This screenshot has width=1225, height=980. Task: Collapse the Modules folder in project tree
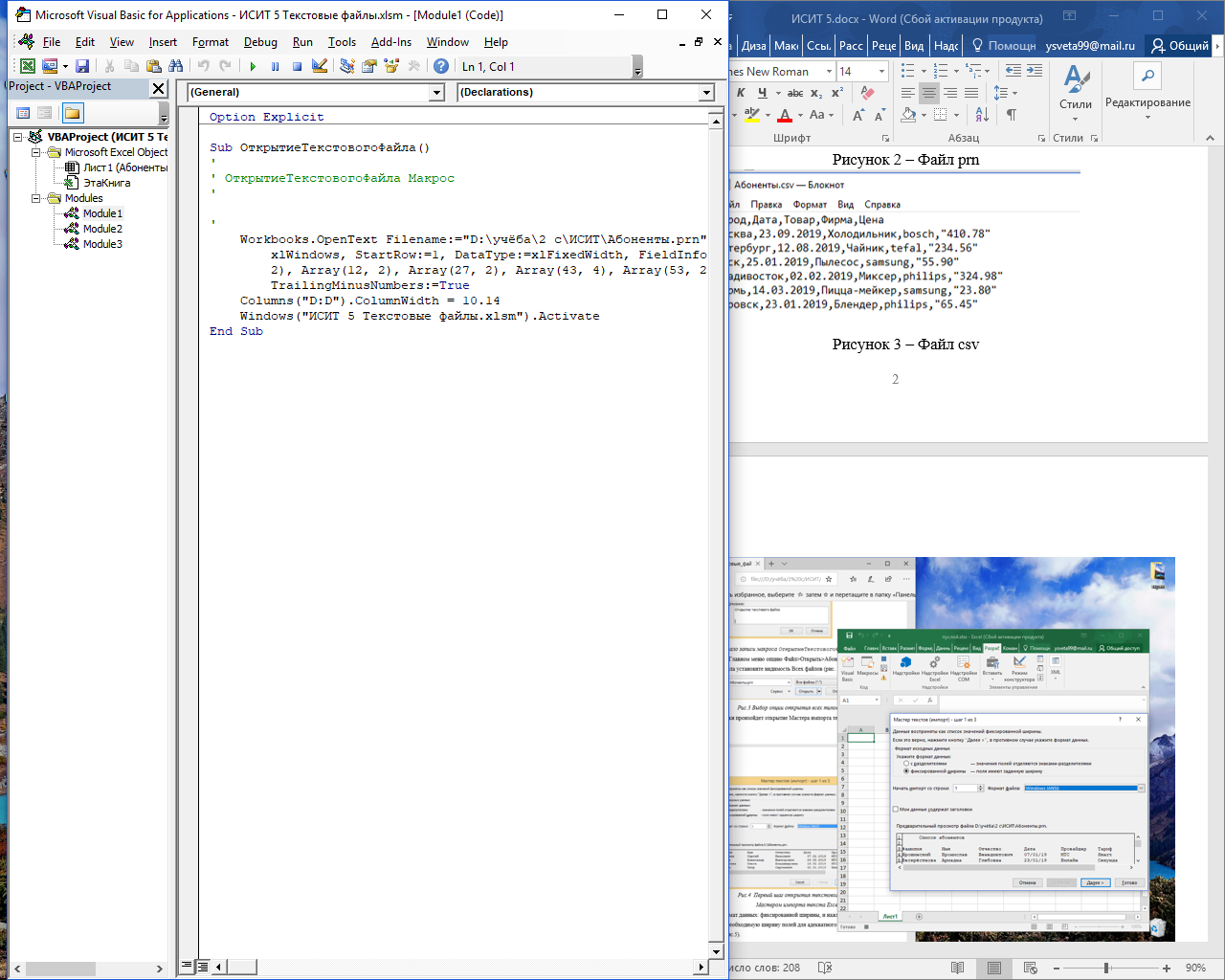[x=36, y=198]
